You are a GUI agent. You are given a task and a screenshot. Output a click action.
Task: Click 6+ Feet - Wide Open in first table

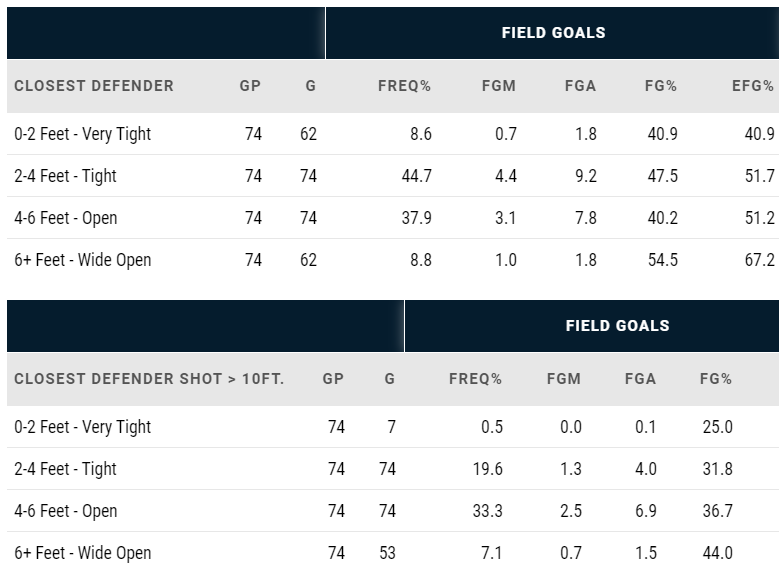82,260
